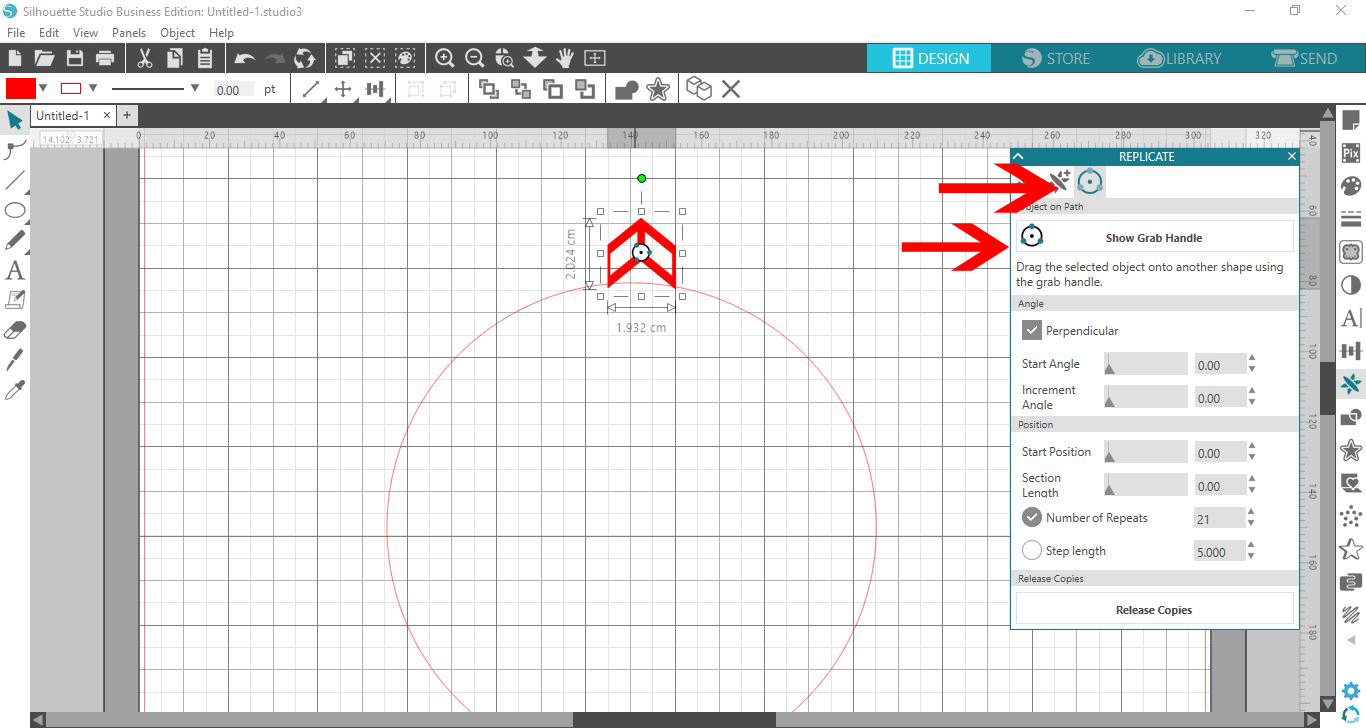Switch to the STORE tab
The image size is (1366, 728).
(x=1056, y=58)
